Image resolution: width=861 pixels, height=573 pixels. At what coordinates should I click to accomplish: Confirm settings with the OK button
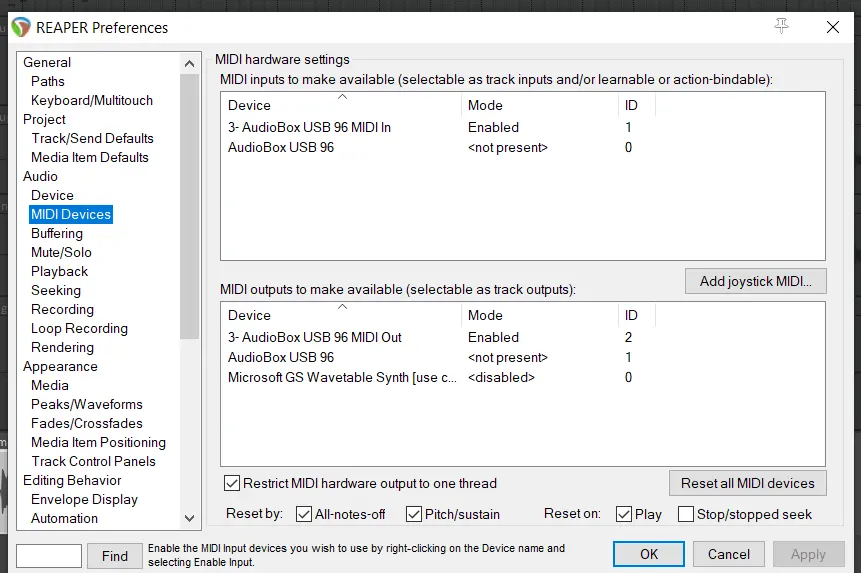(649, 554)
